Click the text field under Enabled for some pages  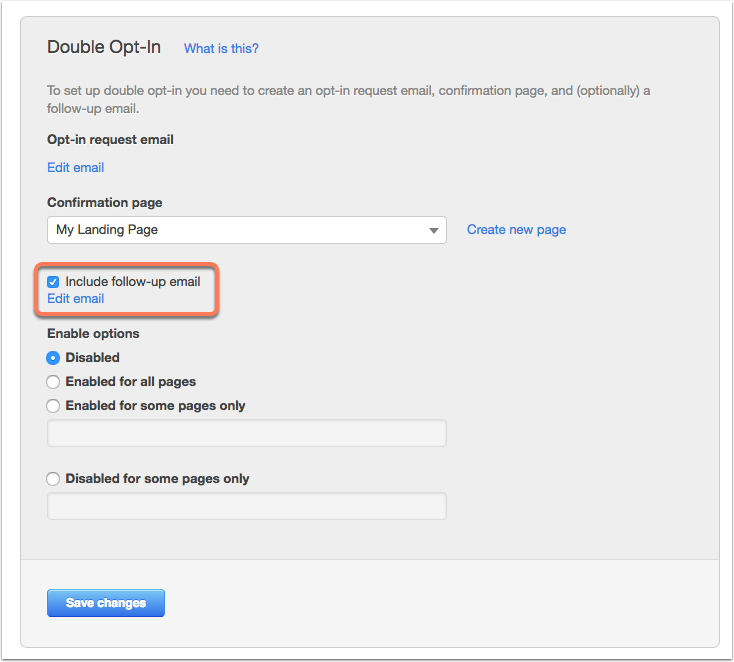point(247,433)
